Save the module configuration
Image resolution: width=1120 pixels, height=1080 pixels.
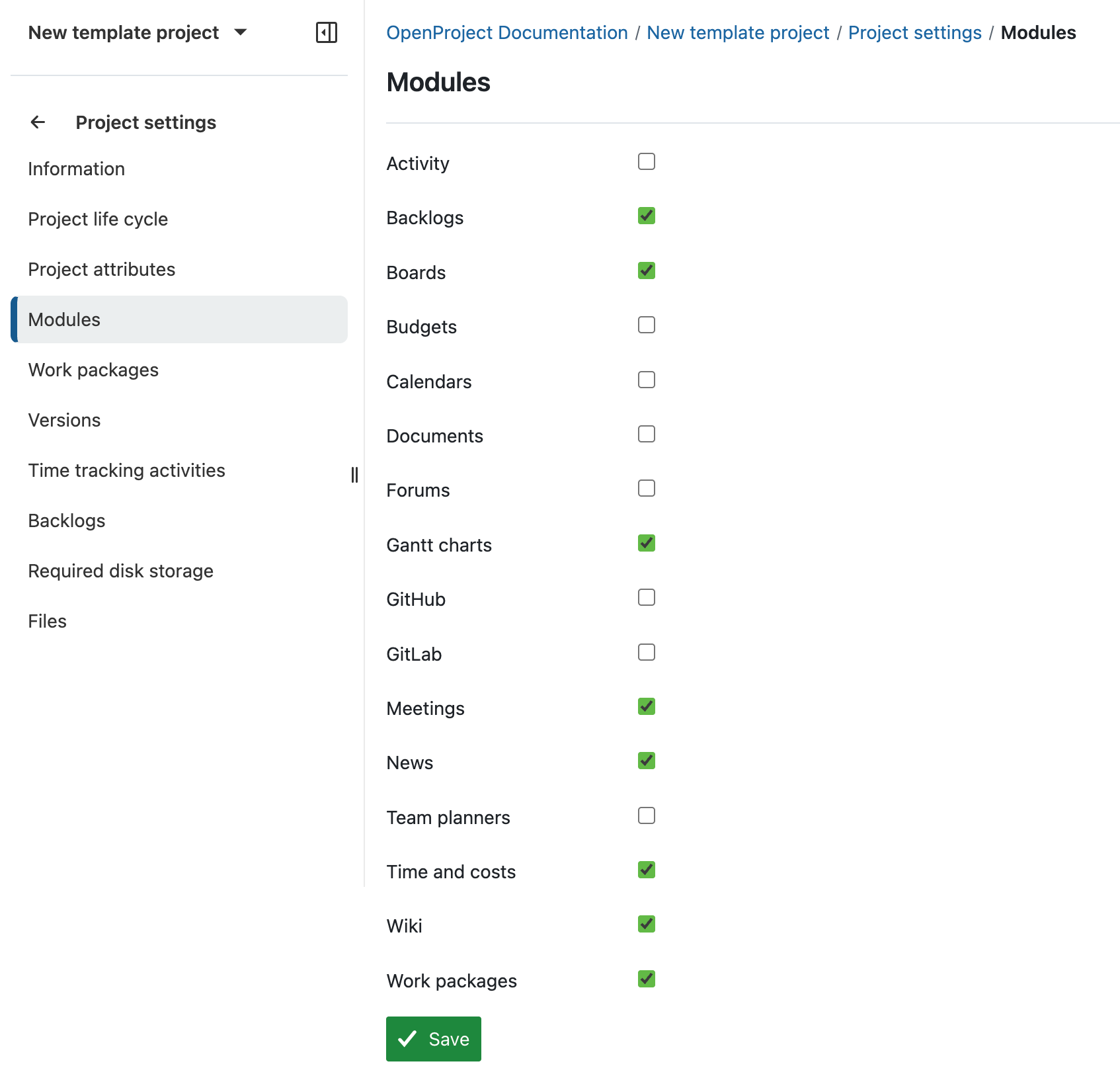[x=433, y=1038]
